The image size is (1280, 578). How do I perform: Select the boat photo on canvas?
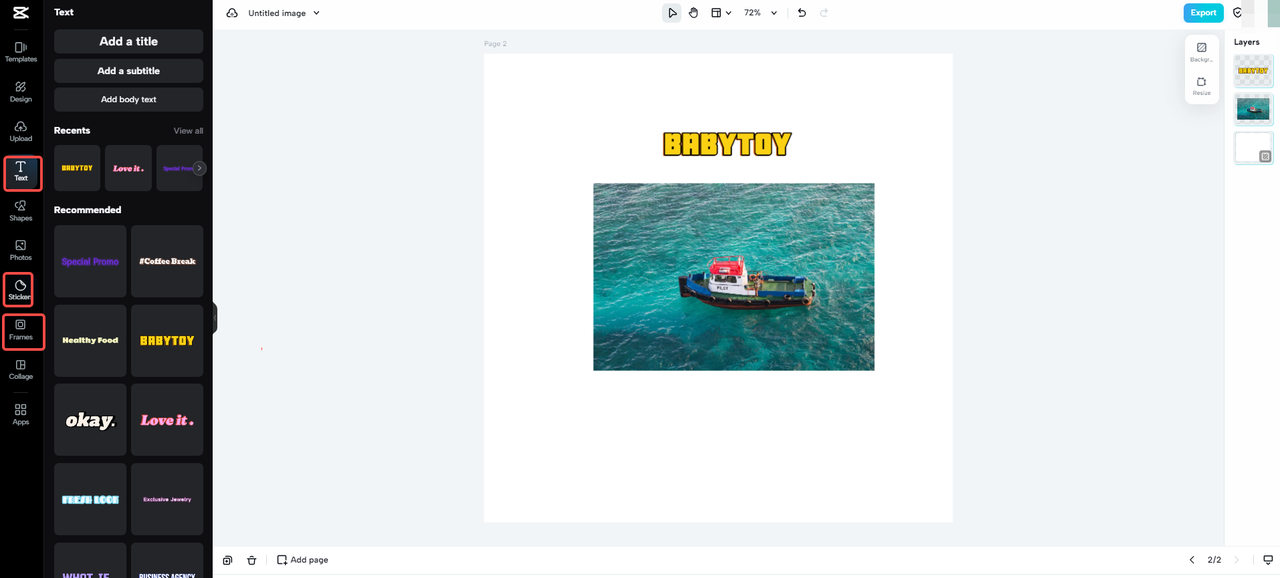733,276
